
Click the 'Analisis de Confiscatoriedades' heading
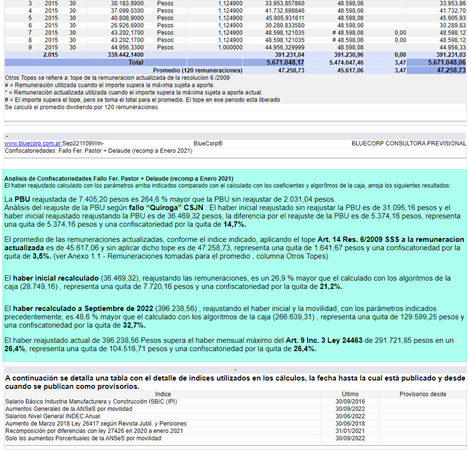pos(119,178)
